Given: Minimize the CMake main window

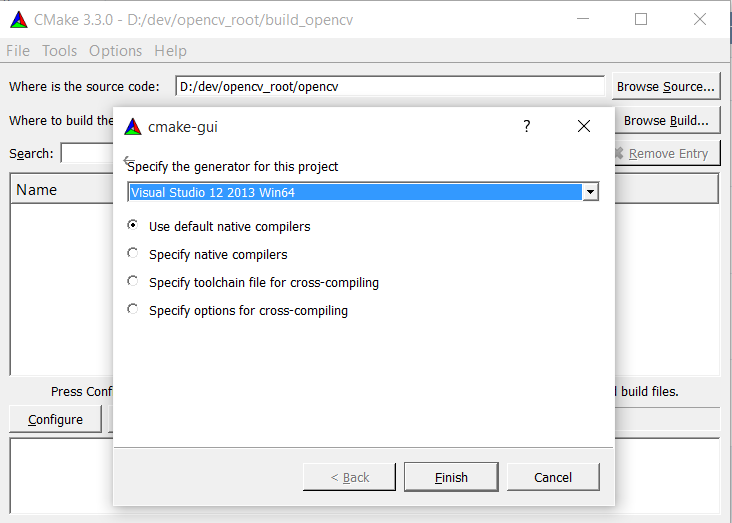Looking at the screenshot, I should pyautogui.click(x=586, y=19).
